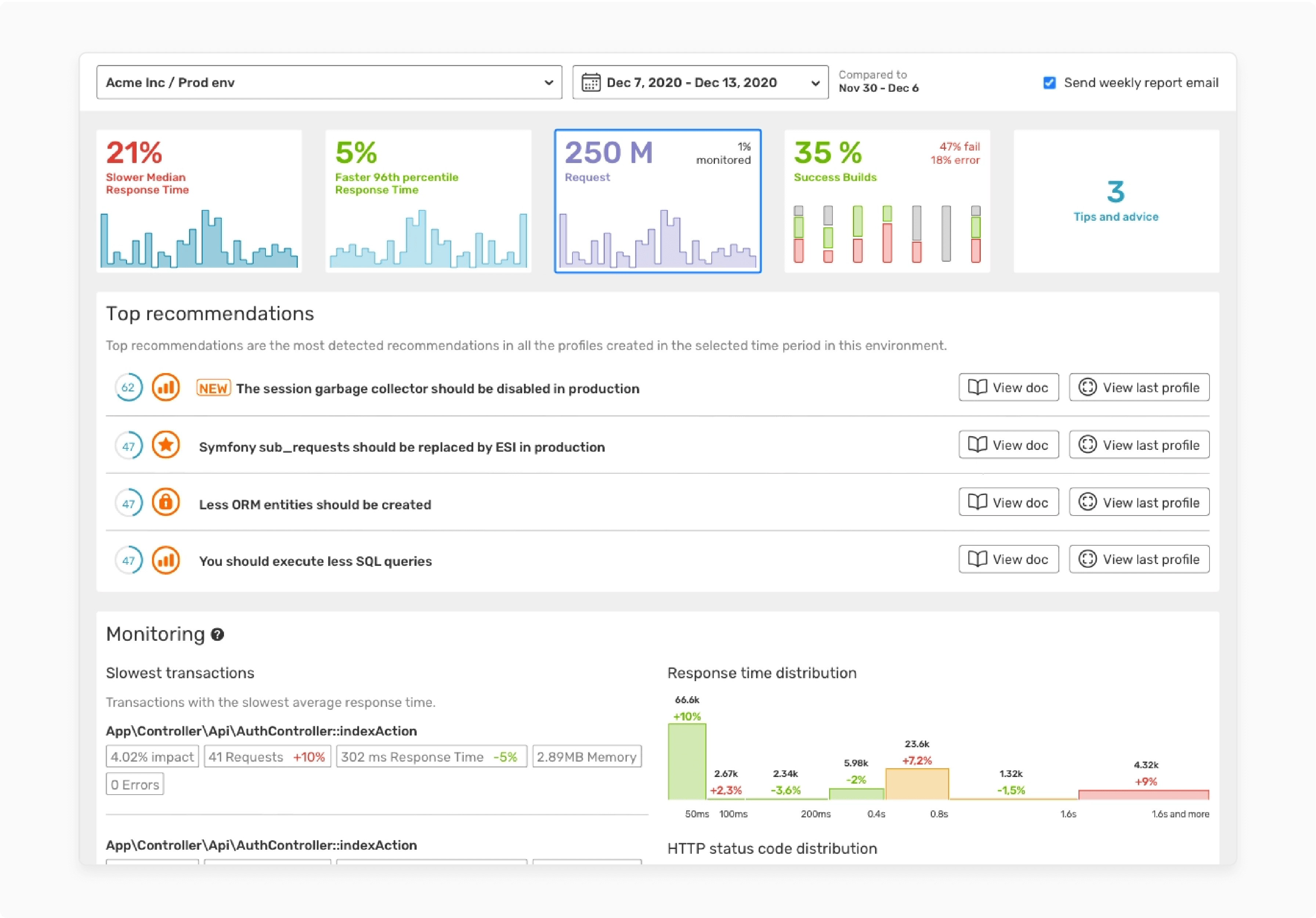View doc for session garbage collector recommendation
The image size is (1316, 918).
coord(1008,387)
